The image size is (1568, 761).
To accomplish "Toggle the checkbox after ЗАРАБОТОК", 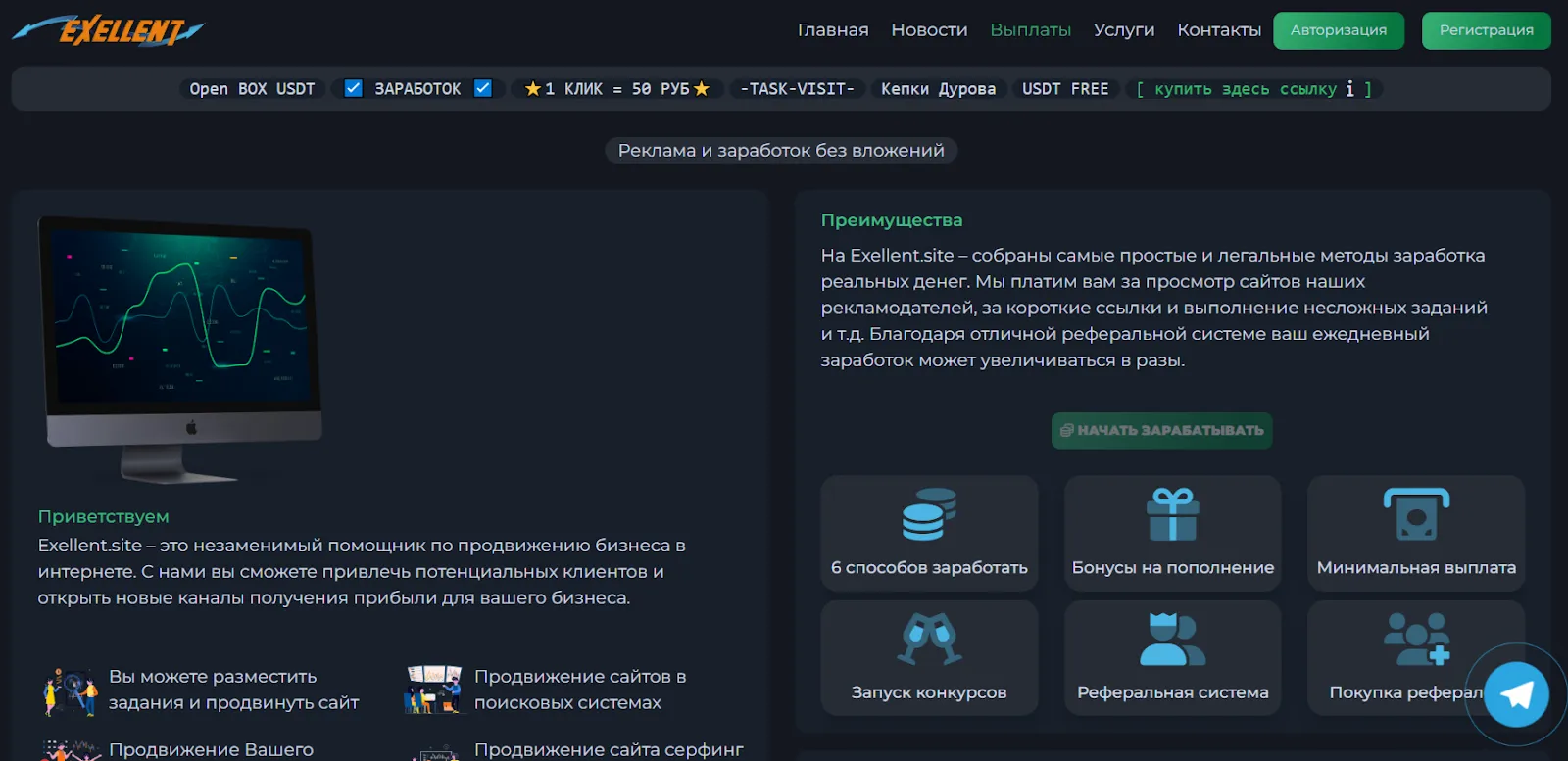I will coord(483,88).
